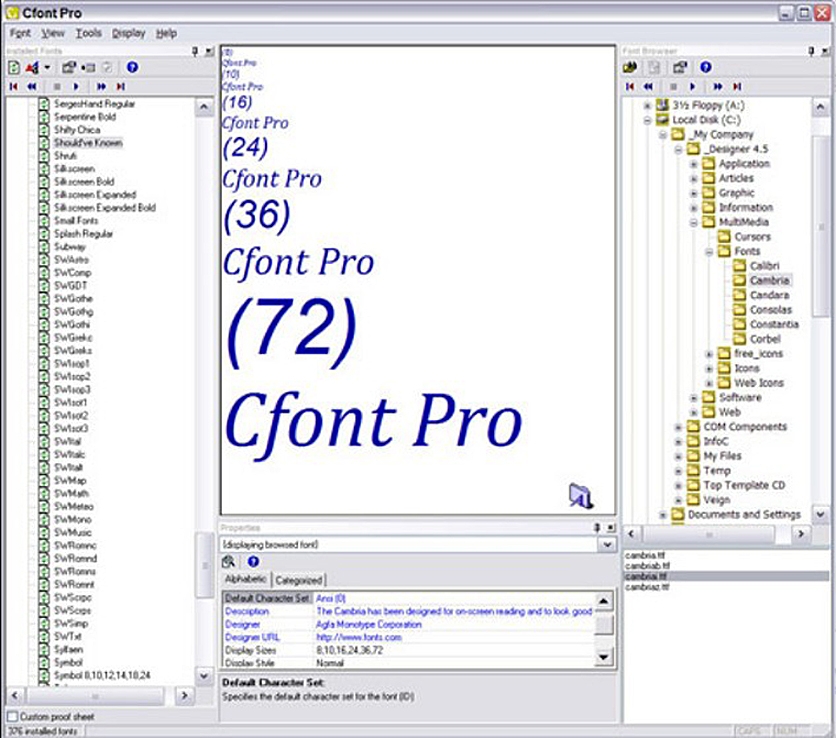Viewport: 836px width, 738px height.
Task: Open the displaying browsed font dropdown
Action: 607,544
